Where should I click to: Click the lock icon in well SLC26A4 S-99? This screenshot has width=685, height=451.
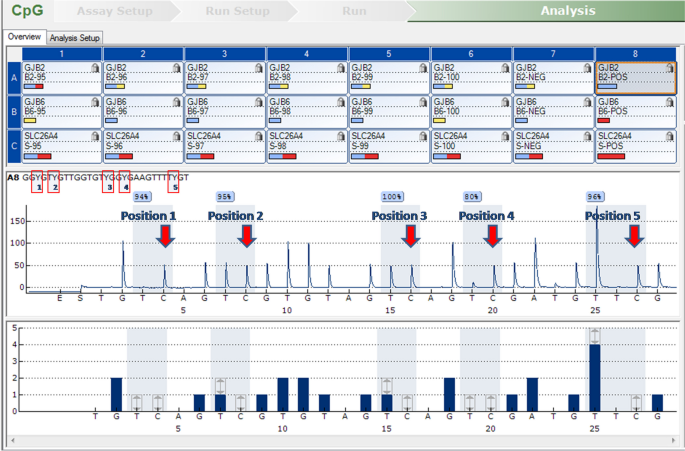click(x=423, y=136)
